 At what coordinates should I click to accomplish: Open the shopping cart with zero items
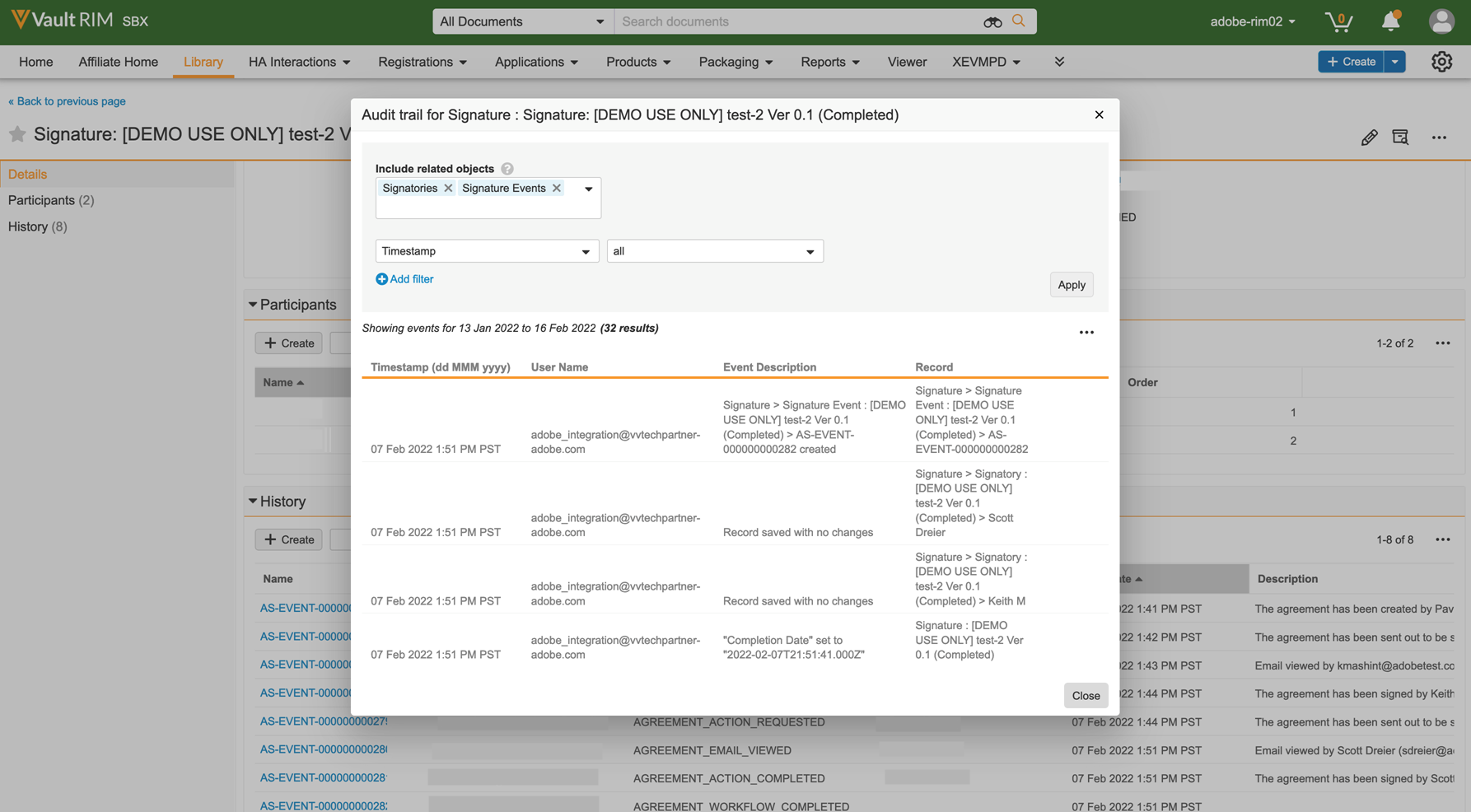pyautogui.click(x=1338, y=22)
